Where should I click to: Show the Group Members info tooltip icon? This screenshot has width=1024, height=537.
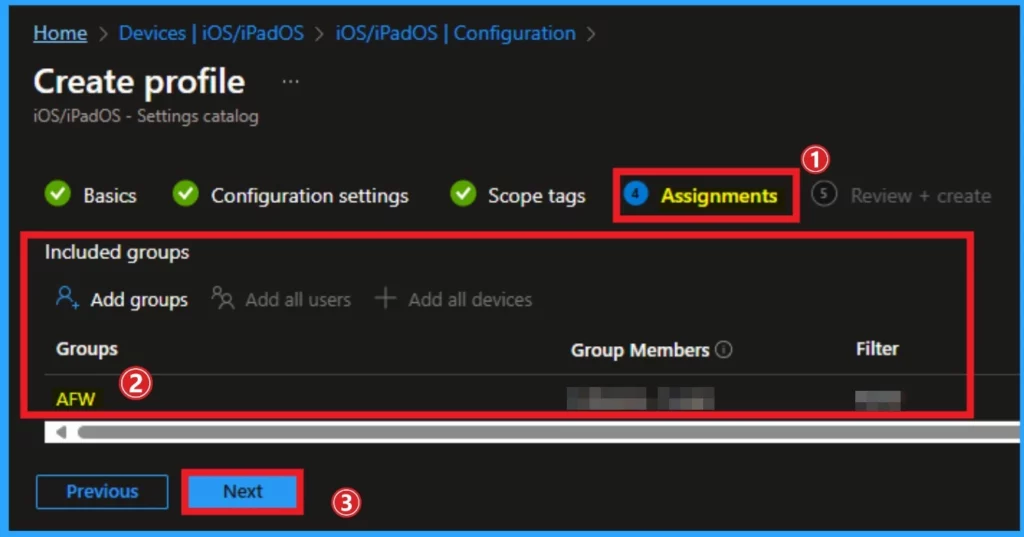[724, 350]
